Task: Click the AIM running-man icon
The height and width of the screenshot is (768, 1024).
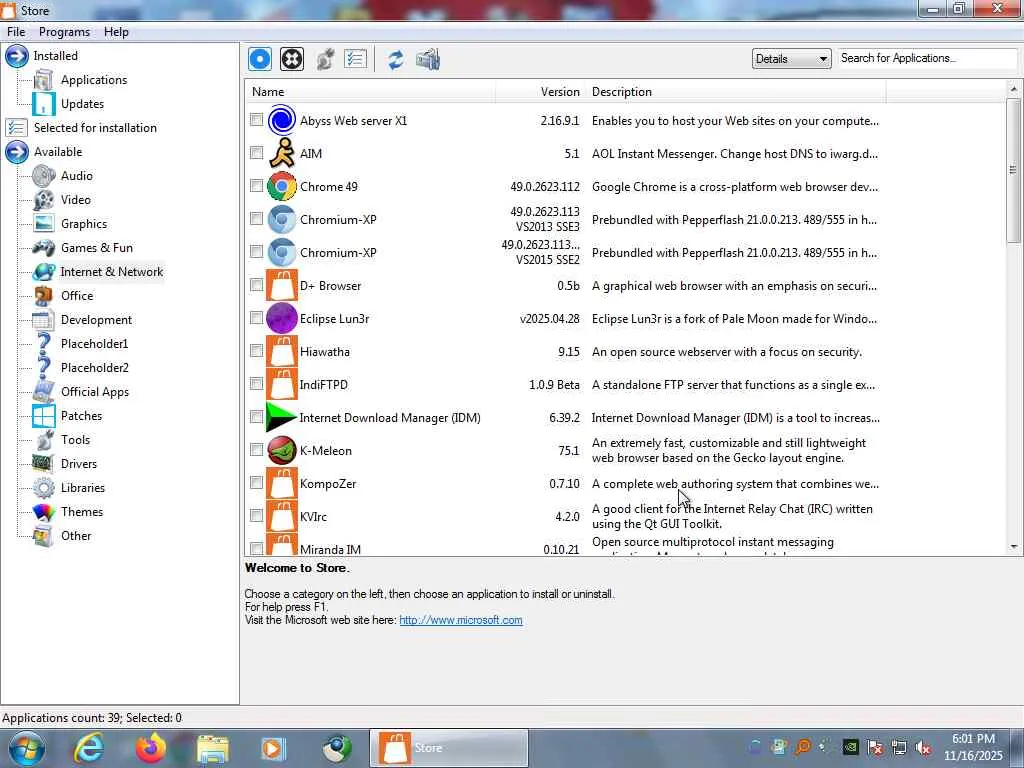Action: (282, 153)
